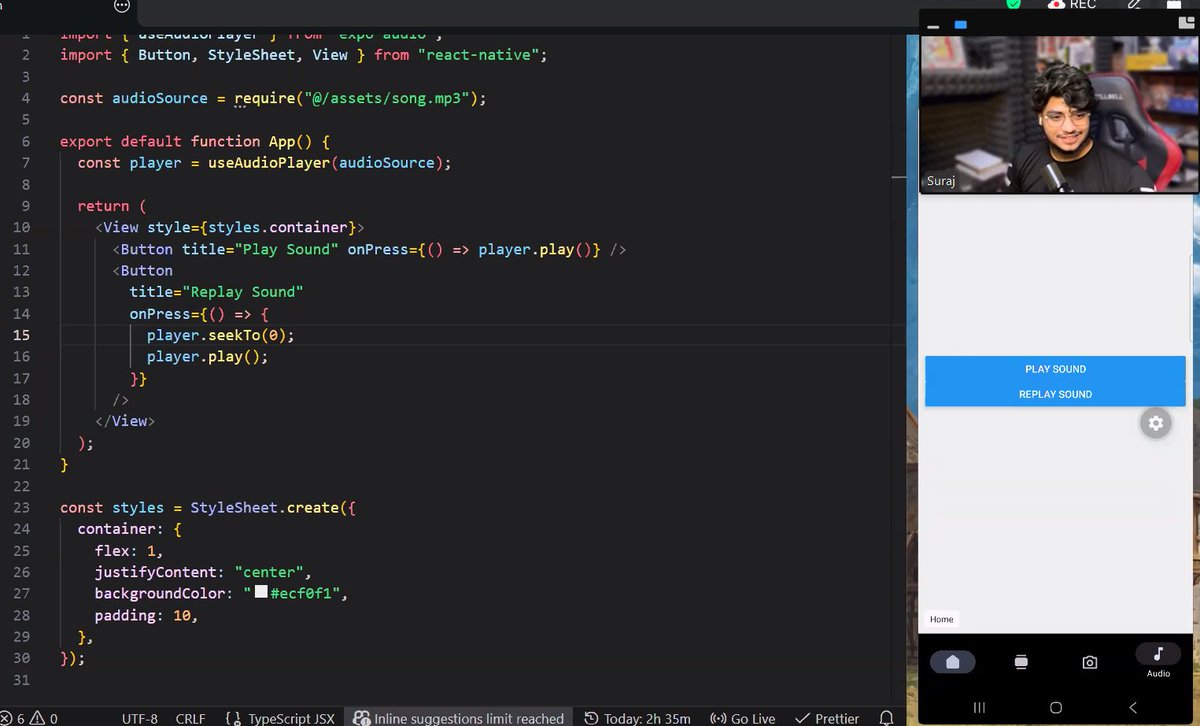
Task: Open the second stacked-cards tab in the phone app
Action: (x=1021, y=662)
